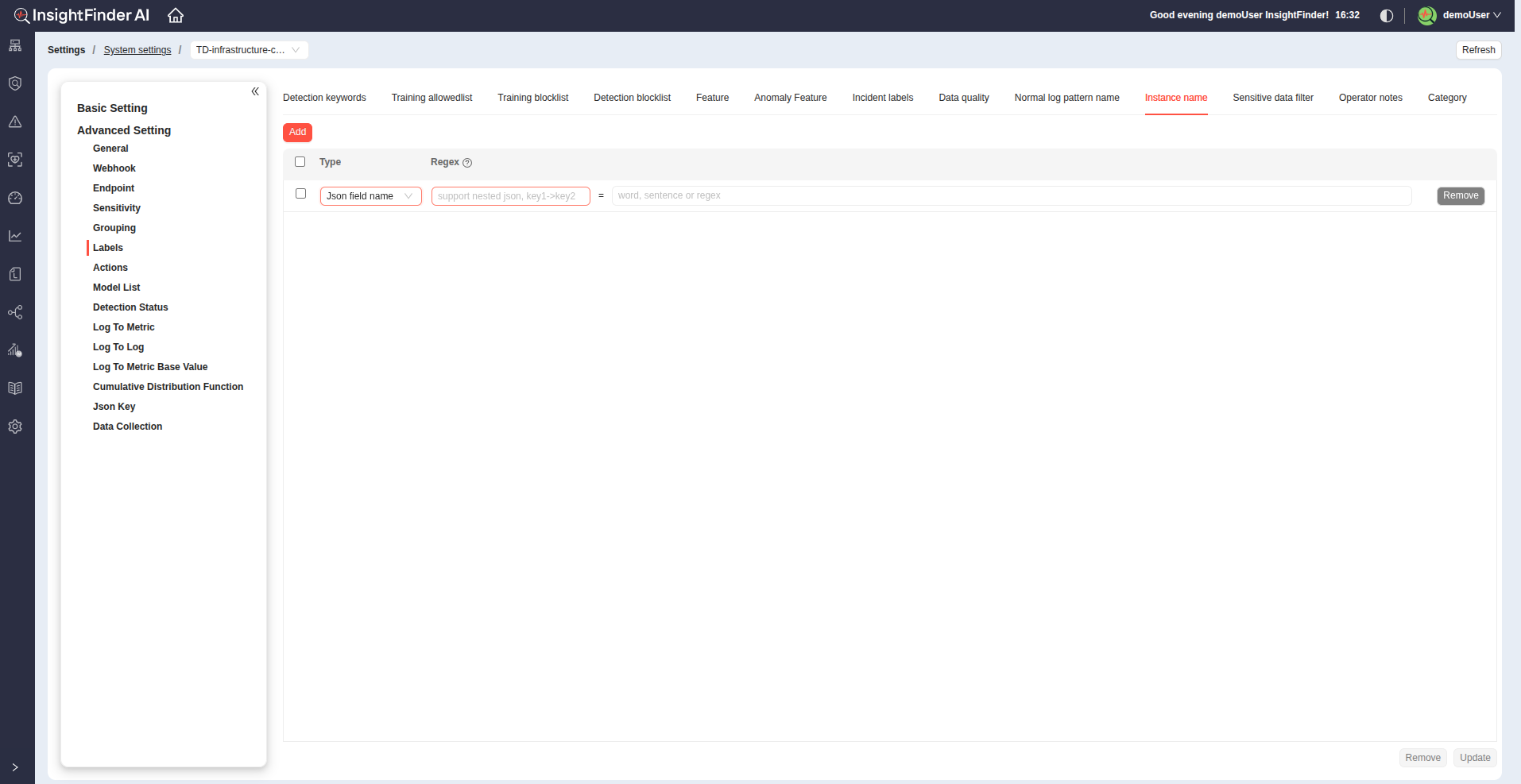Check the select-all checkbox in table header

click(300, 162)
